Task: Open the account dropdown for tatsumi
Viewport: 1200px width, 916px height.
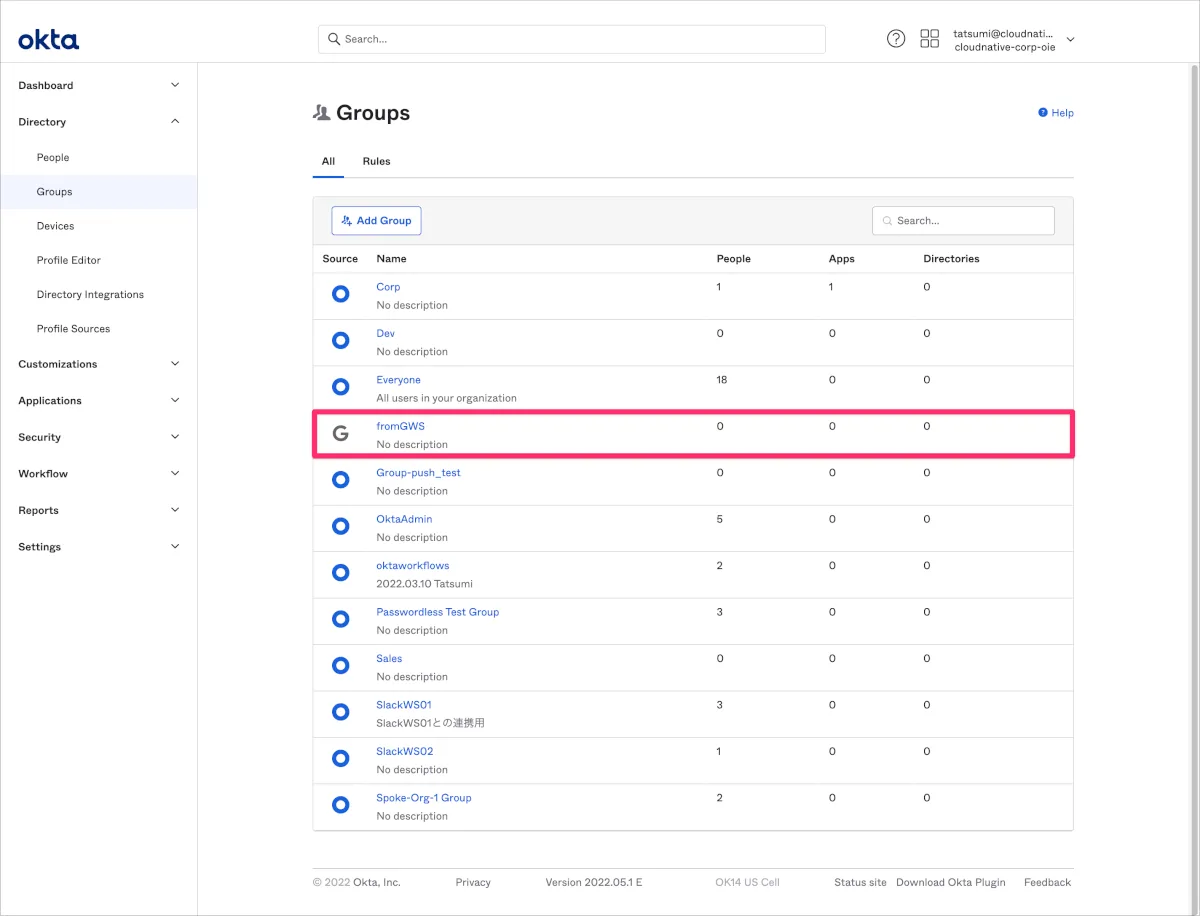Action: point(1070,40)
